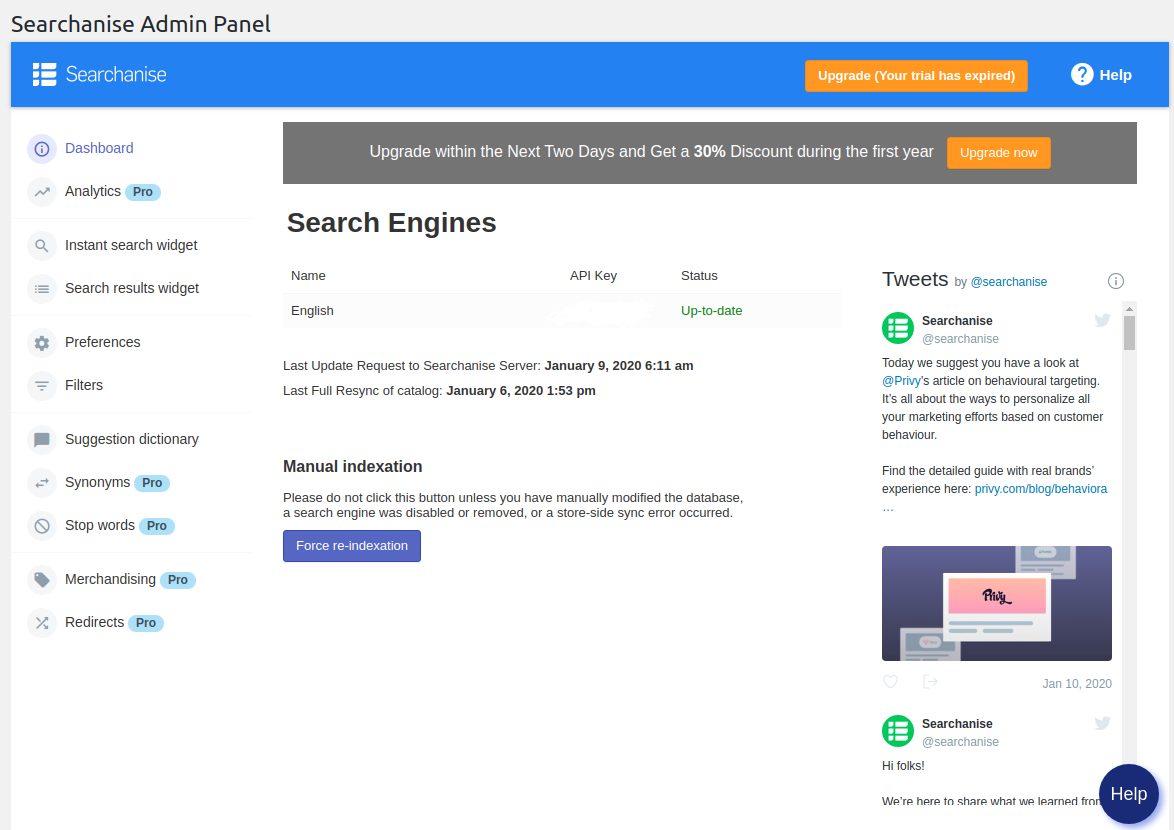Like the behavioural targeting tweet with the heart icon

tap(889, 681)
